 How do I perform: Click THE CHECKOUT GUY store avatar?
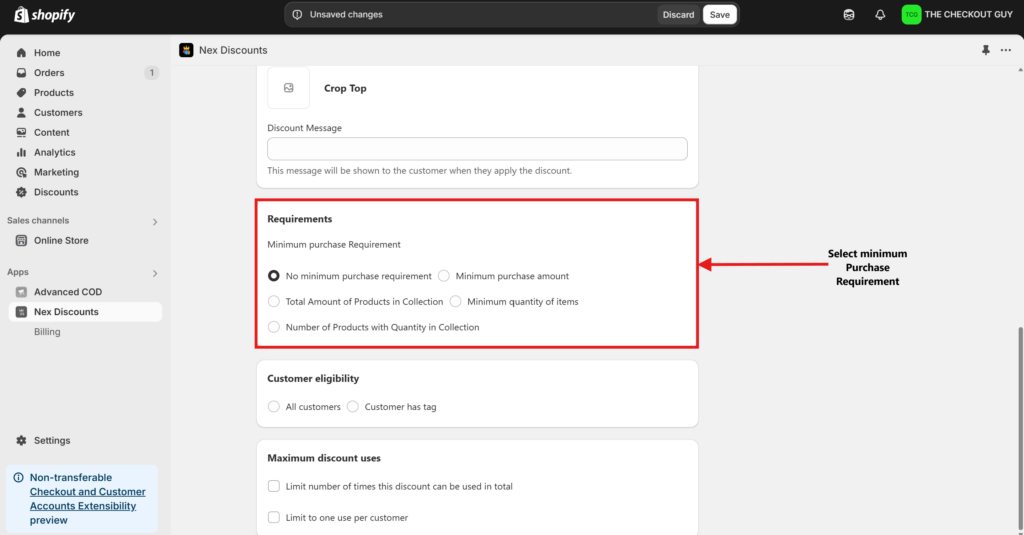click(911, 14)
